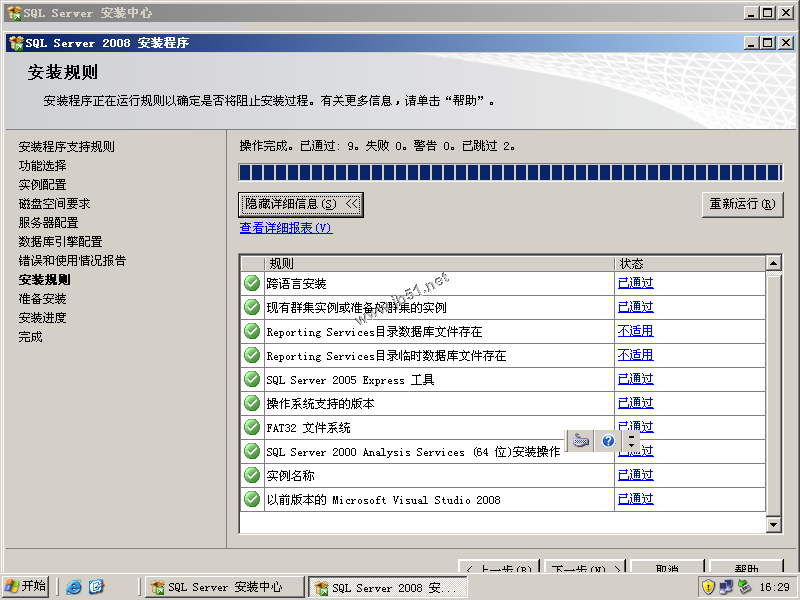Select 服务器配置 step in left sidebar

[x=48, y=222]
